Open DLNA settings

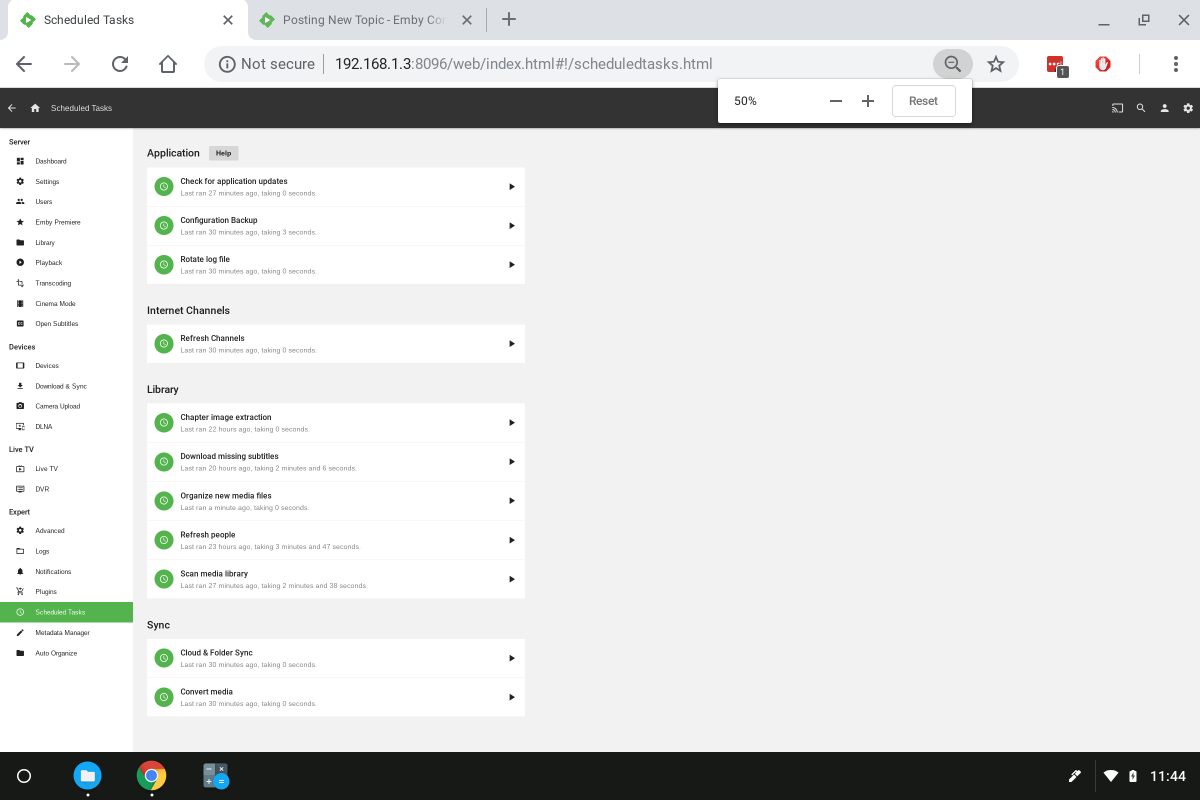click(x=66, y=426)
